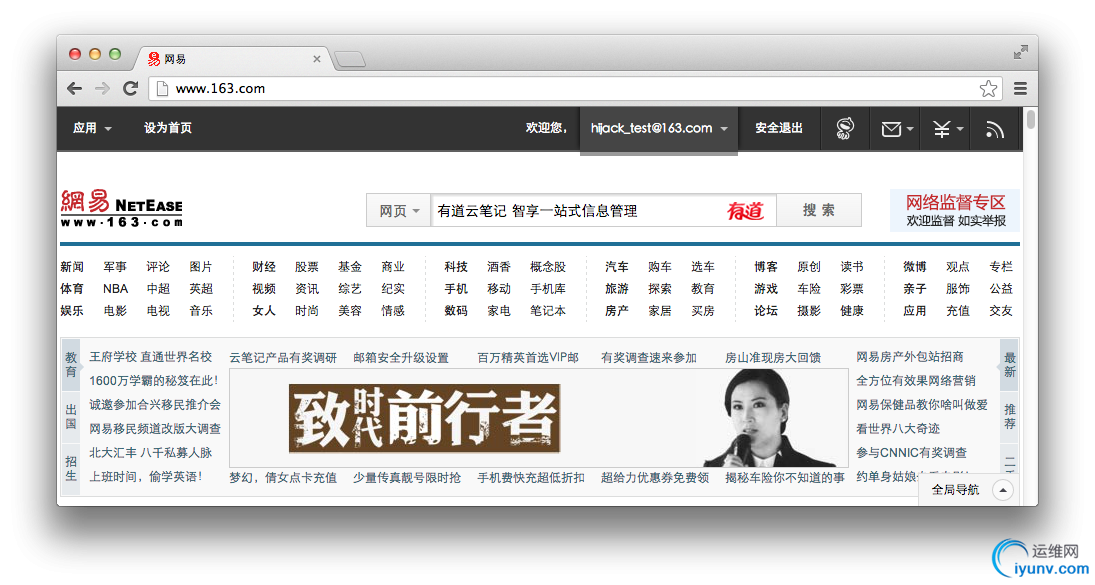
Task: Click the NetEase www.163.com logo
Action: pyautogui.click(x=122, y=209)
